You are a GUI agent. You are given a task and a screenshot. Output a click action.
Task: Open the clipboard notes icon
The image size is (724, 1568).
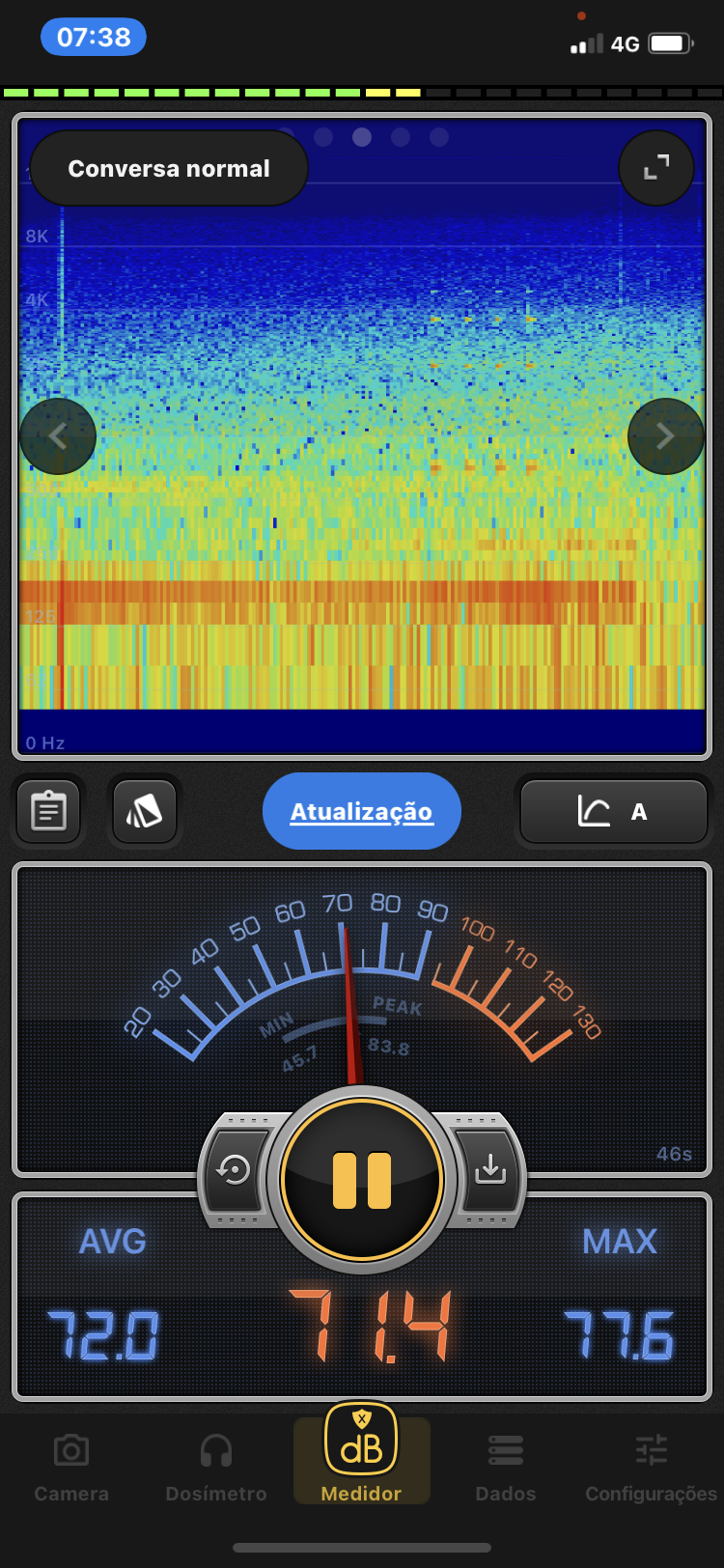(x=48, y=812)
